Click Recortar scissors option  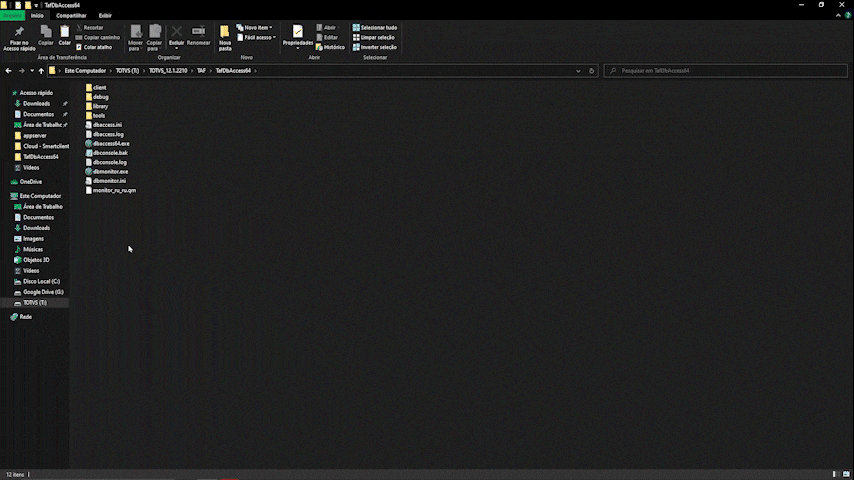pyautogui.click(x=90, y=27)
